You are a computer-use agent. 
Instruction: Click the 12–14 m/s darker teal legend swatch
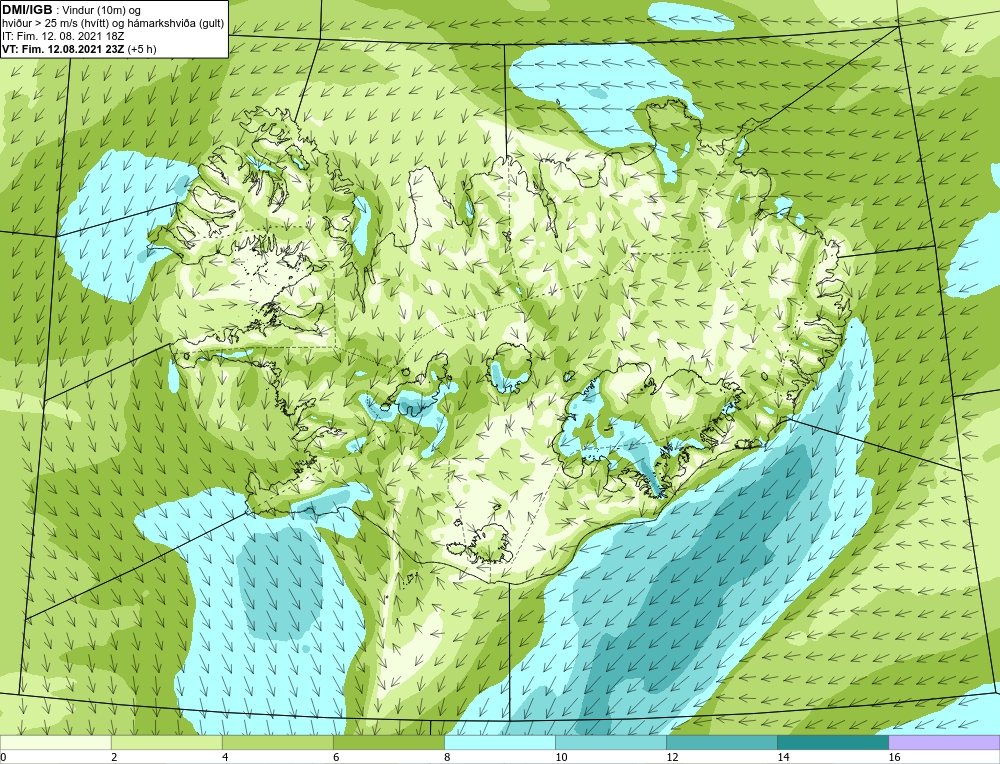point(721,742)
